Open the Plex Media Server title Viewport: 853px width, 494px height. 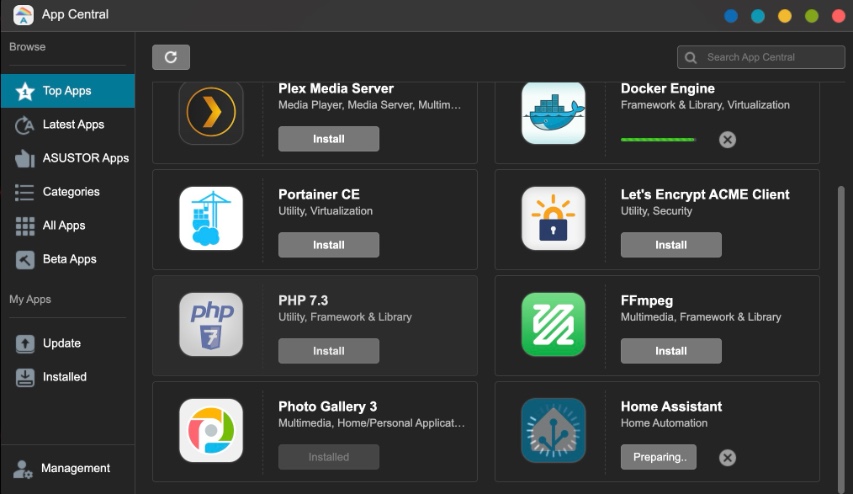coord(336,88)
